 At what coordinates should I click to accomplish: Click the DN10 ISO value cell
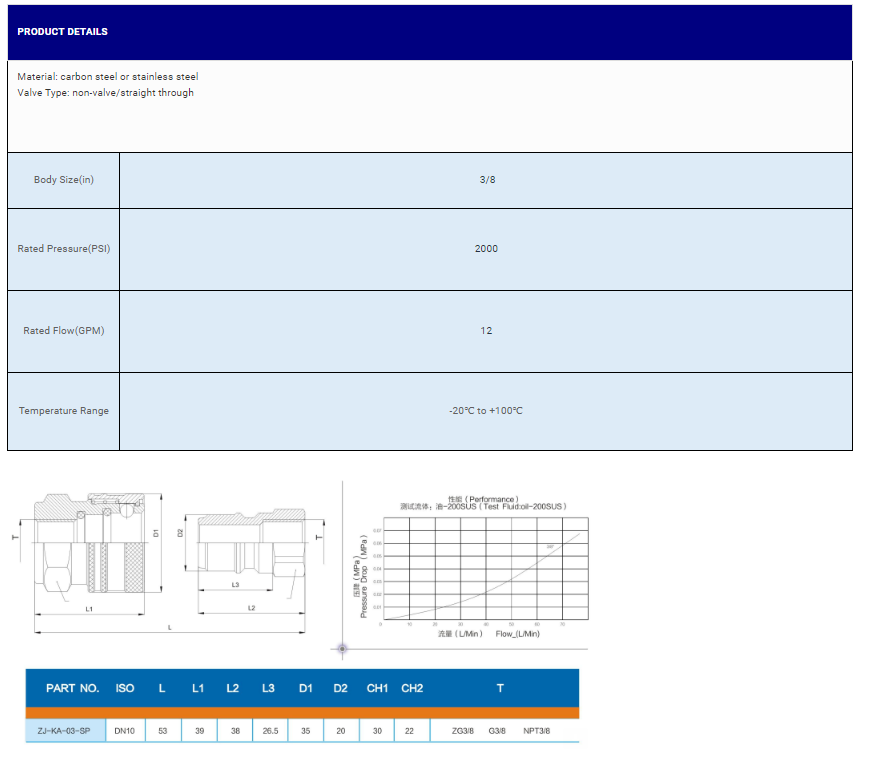pyautogui.click(x=125, y=731)
